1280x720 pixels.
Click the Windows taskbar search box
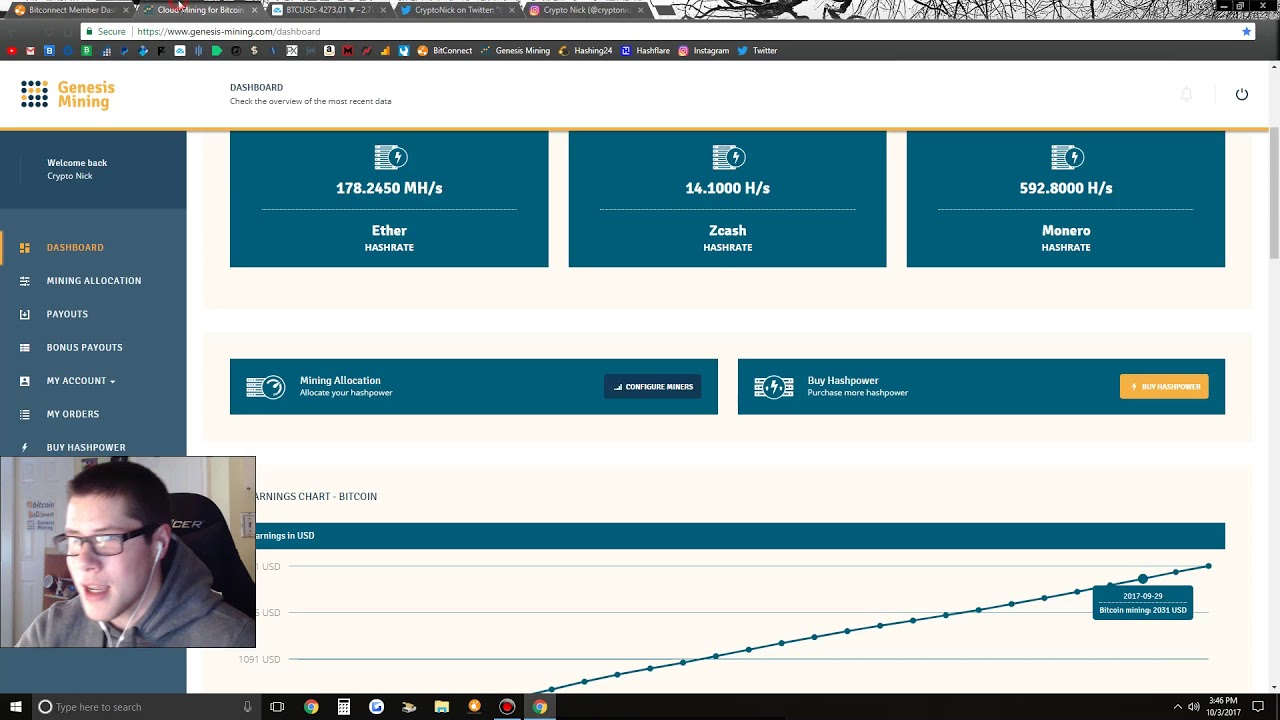(145, 707)
